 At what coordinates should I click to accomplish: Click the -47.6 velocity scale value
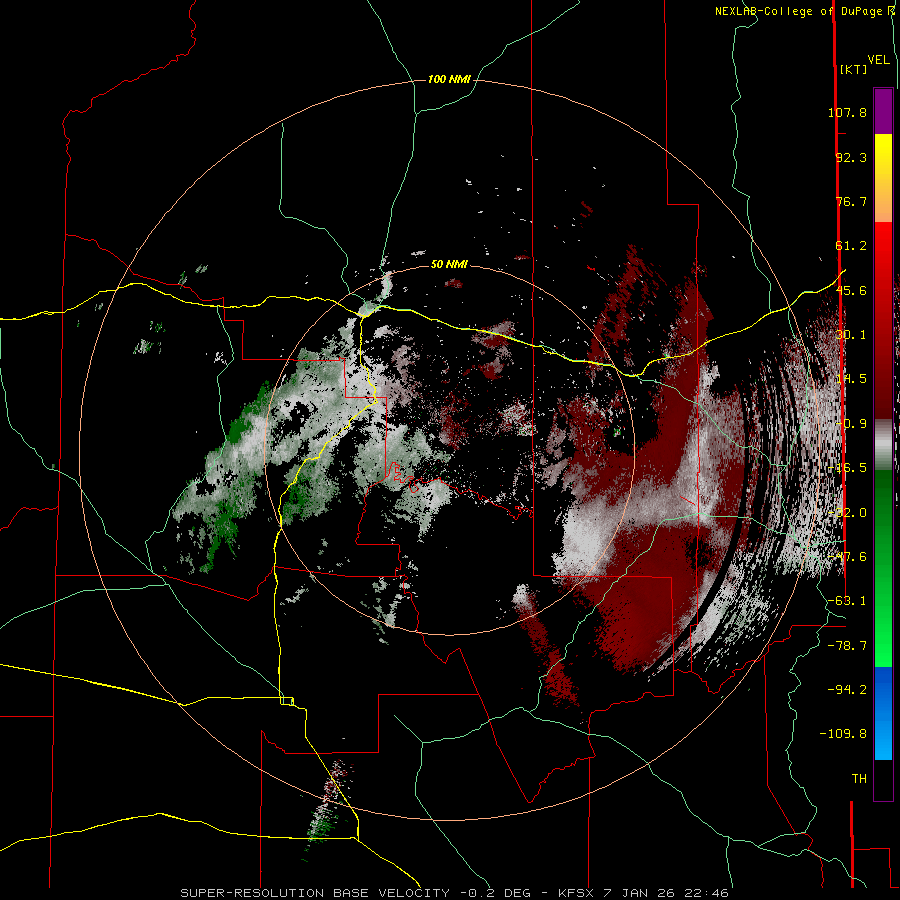847,557
